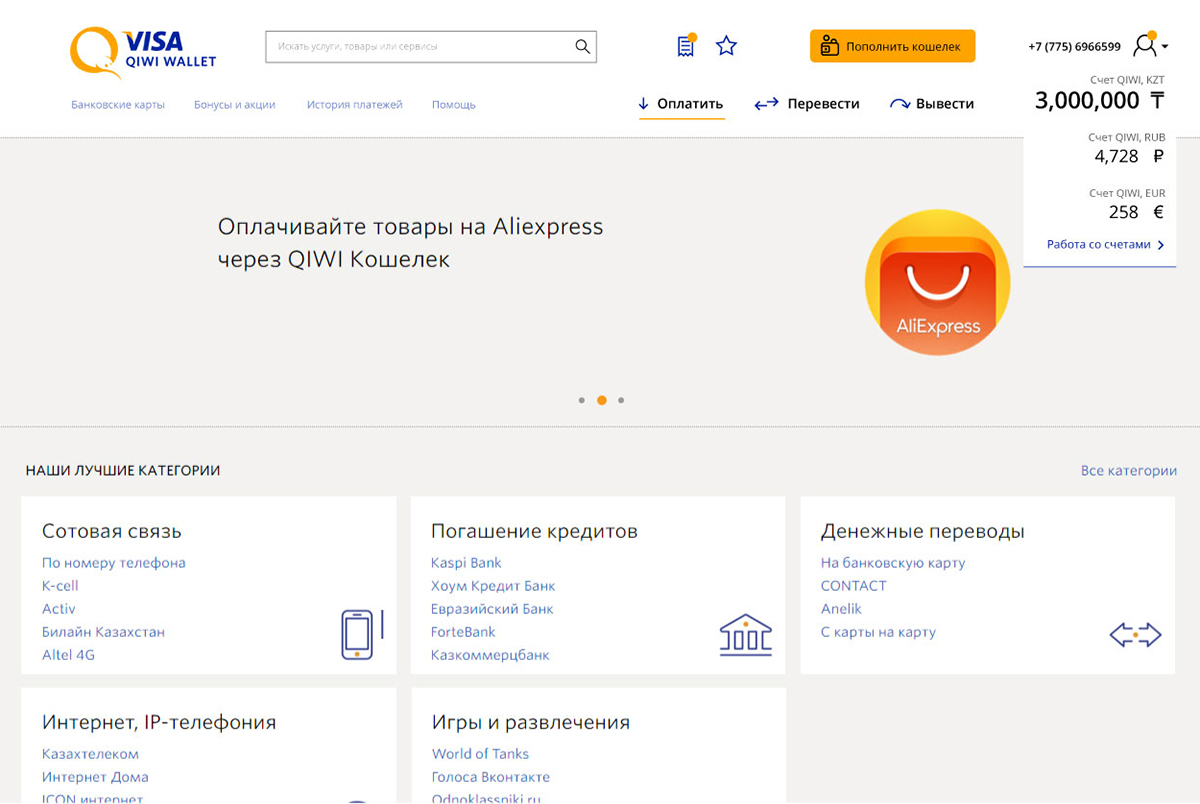1200x804 pixels.
Task: Open Билайн Казахстан link
Action: [x=104, y=632]
